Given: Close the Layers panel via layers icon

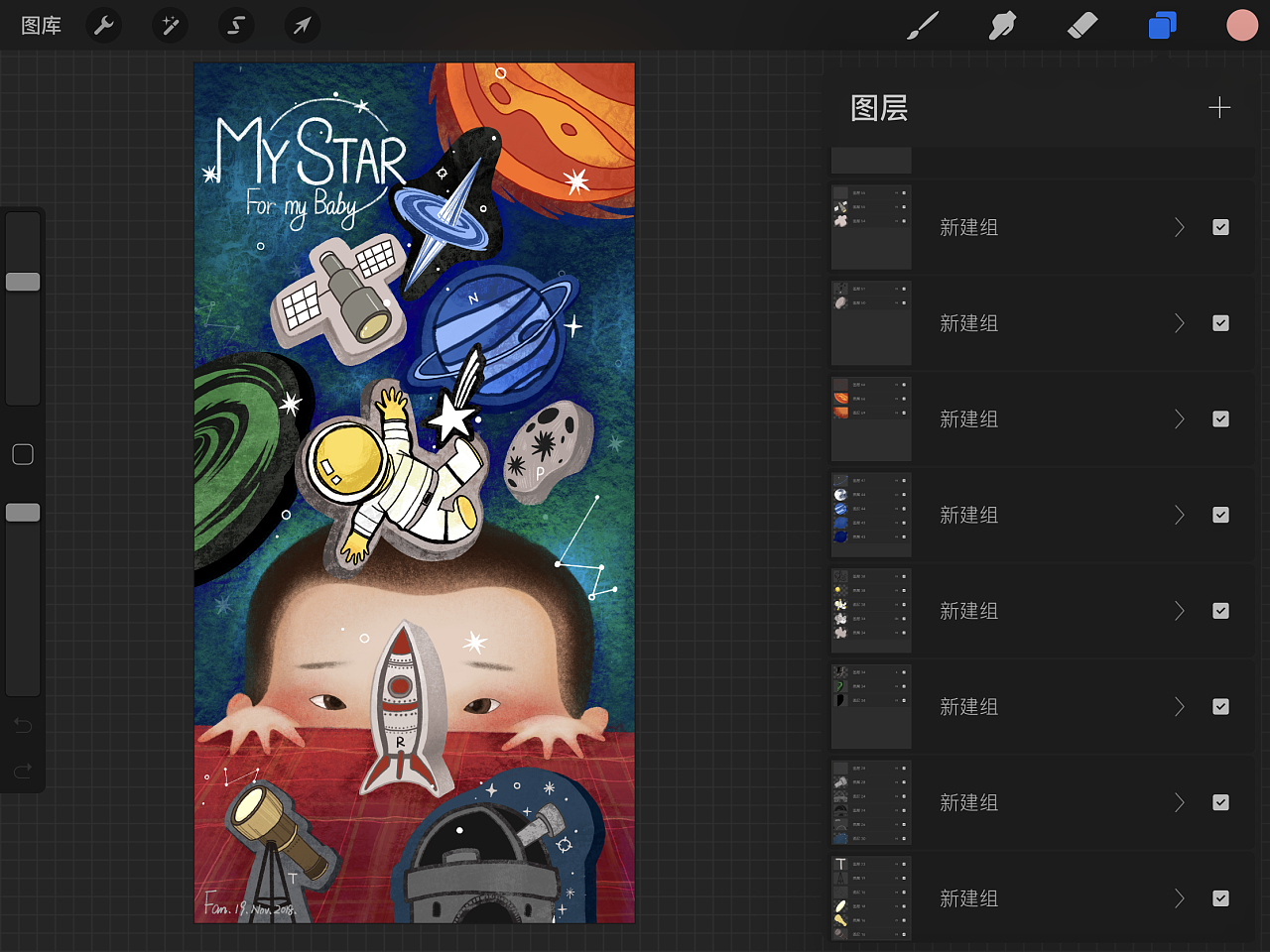Looking at the screenshot, I should point(1162,26).
